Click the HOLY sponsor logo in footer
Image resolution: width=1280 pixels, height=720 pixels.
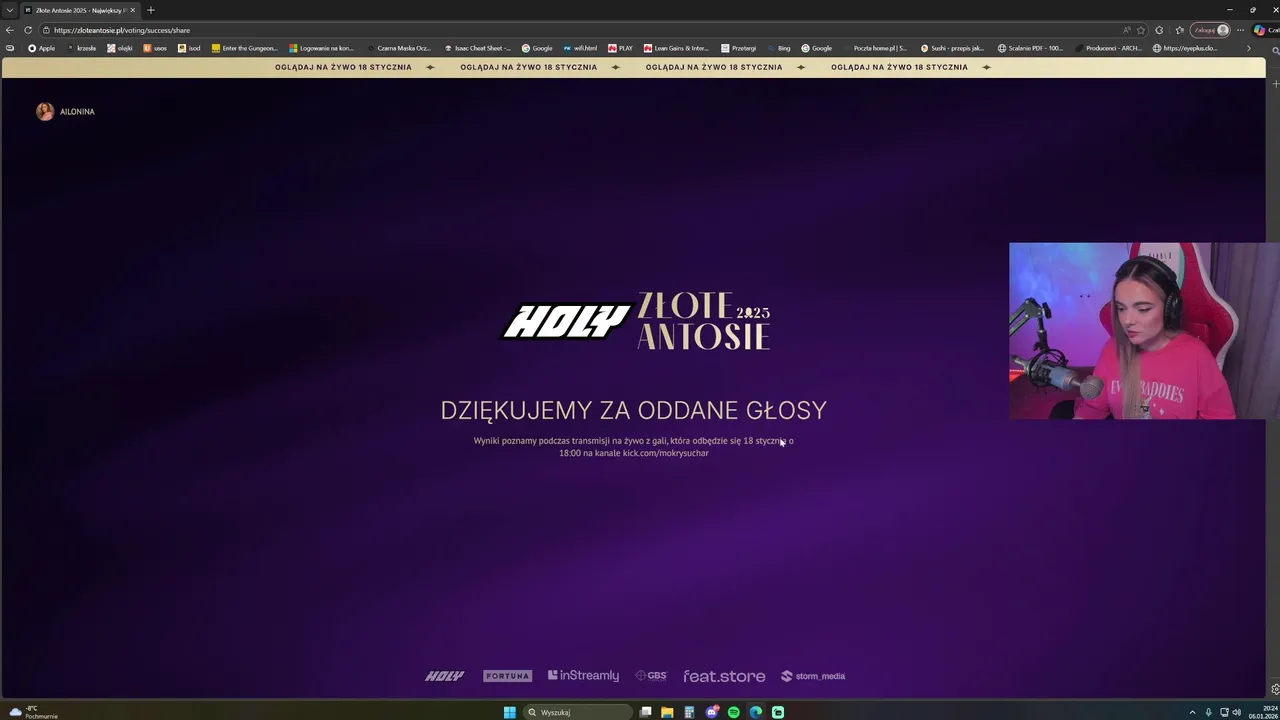(x=445, y=676)
